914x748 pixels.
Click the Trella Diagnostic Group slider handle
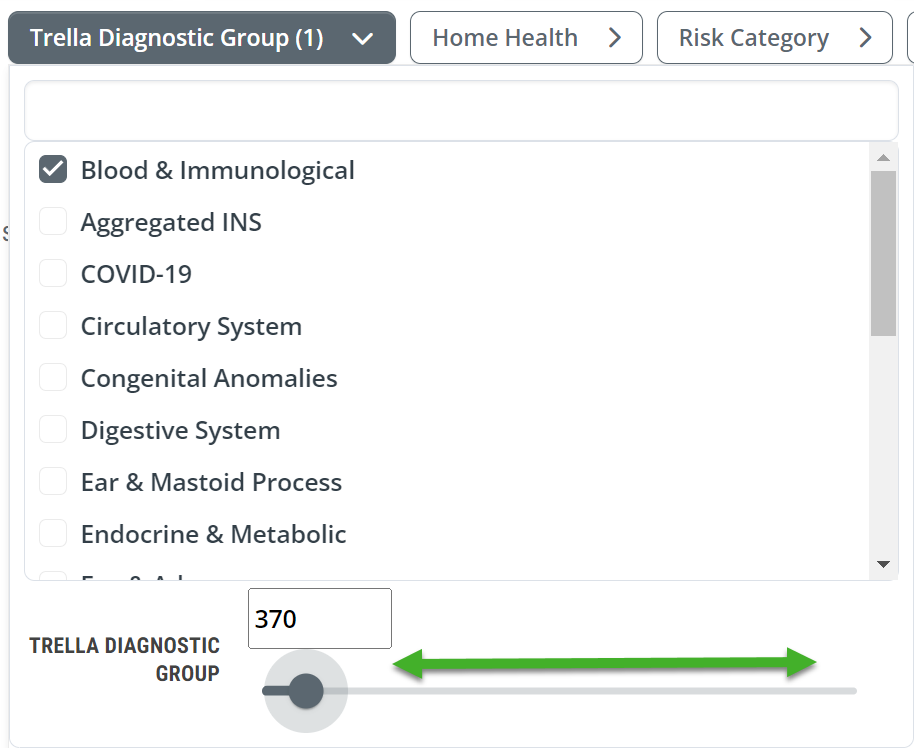click(306, 691)
